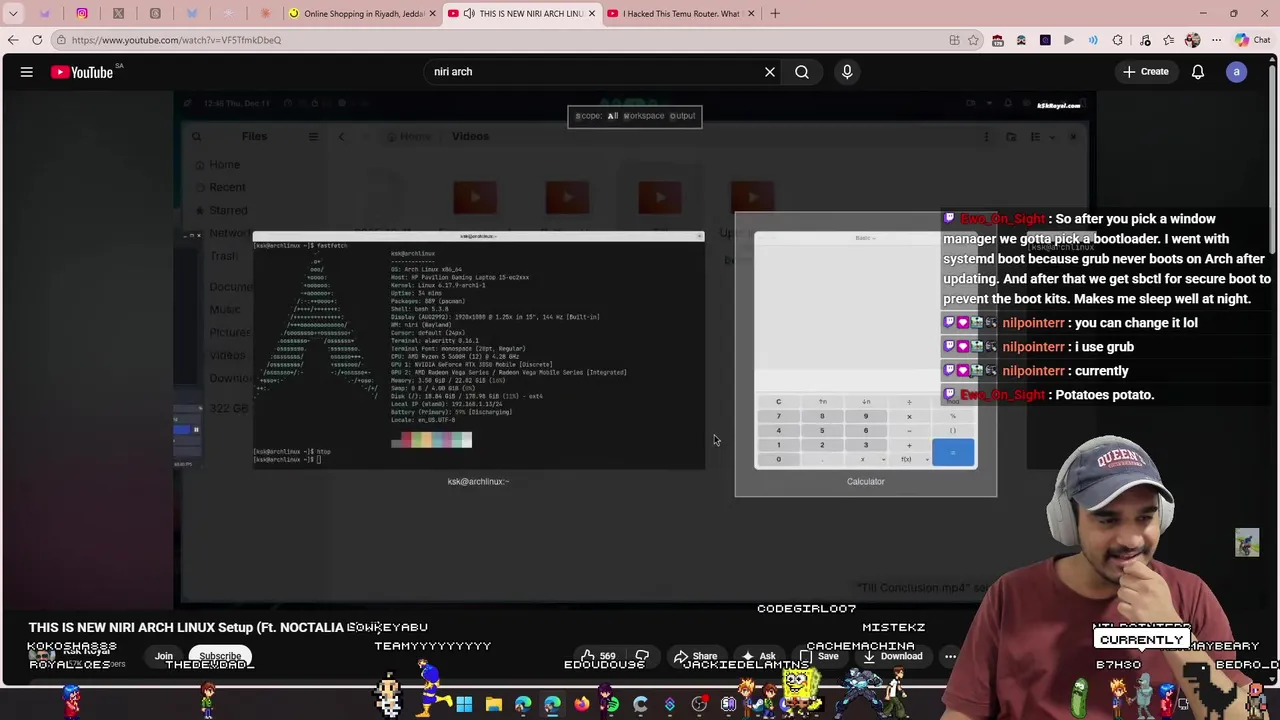1280x720 pixels.
Task: Open the media control music-note icon
Action: 1145,40
